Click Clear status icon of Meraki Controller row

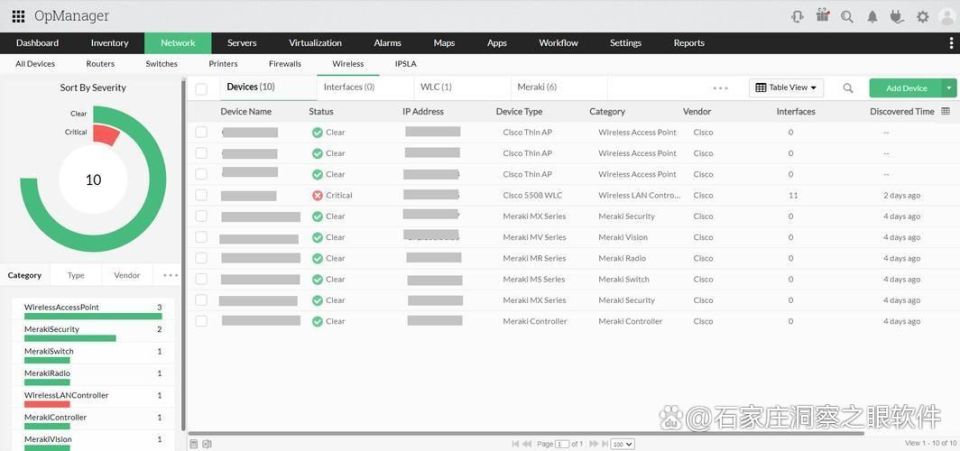pos(317,321)
